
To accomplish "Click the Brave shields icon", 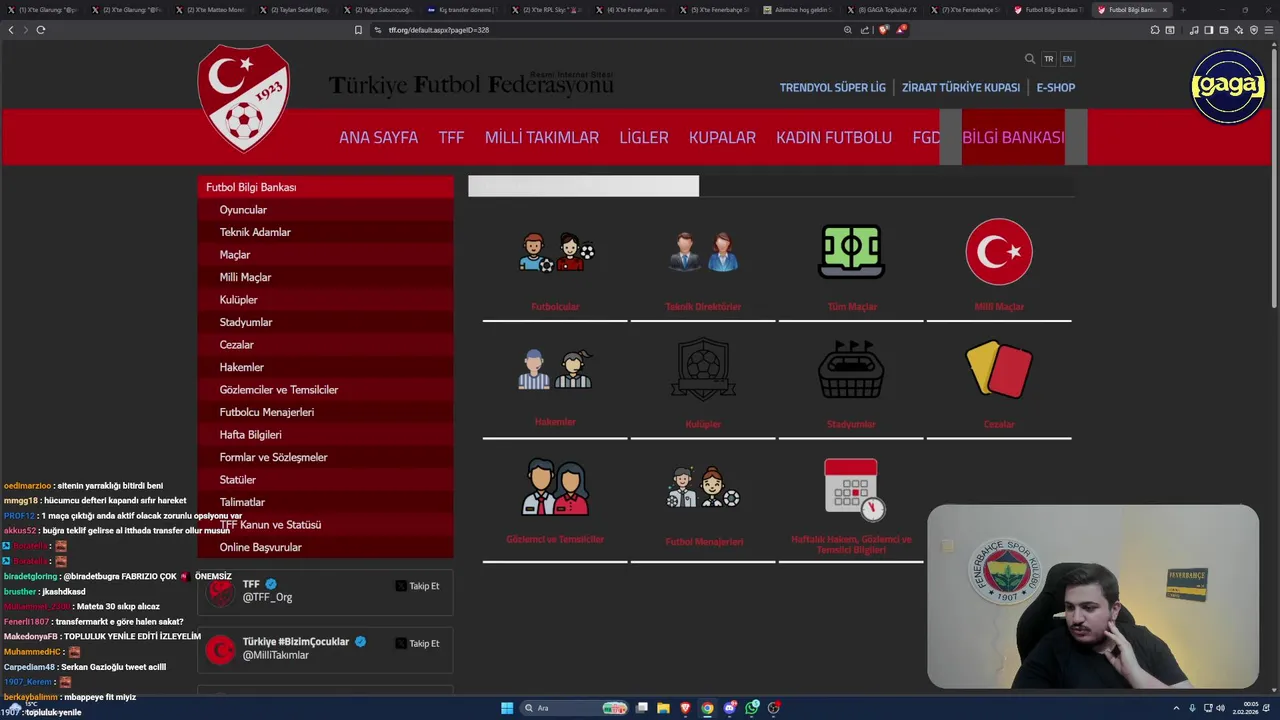I will [884, 30].
